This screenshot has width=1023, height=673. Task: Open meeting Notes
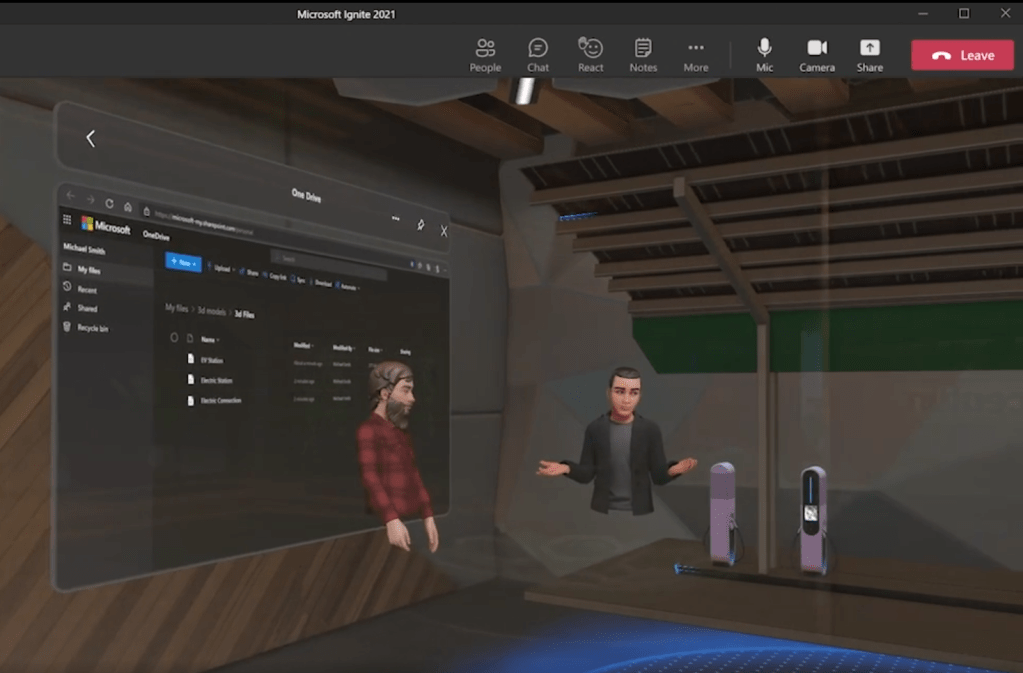(643, 55)
